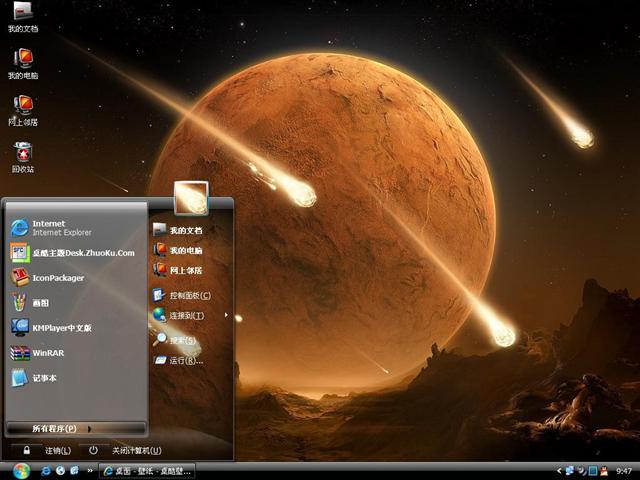Switch to the 桌面 - 壁纸 taskbar window
This screenshot has width=640, height=480.
(x=147, y=471)
